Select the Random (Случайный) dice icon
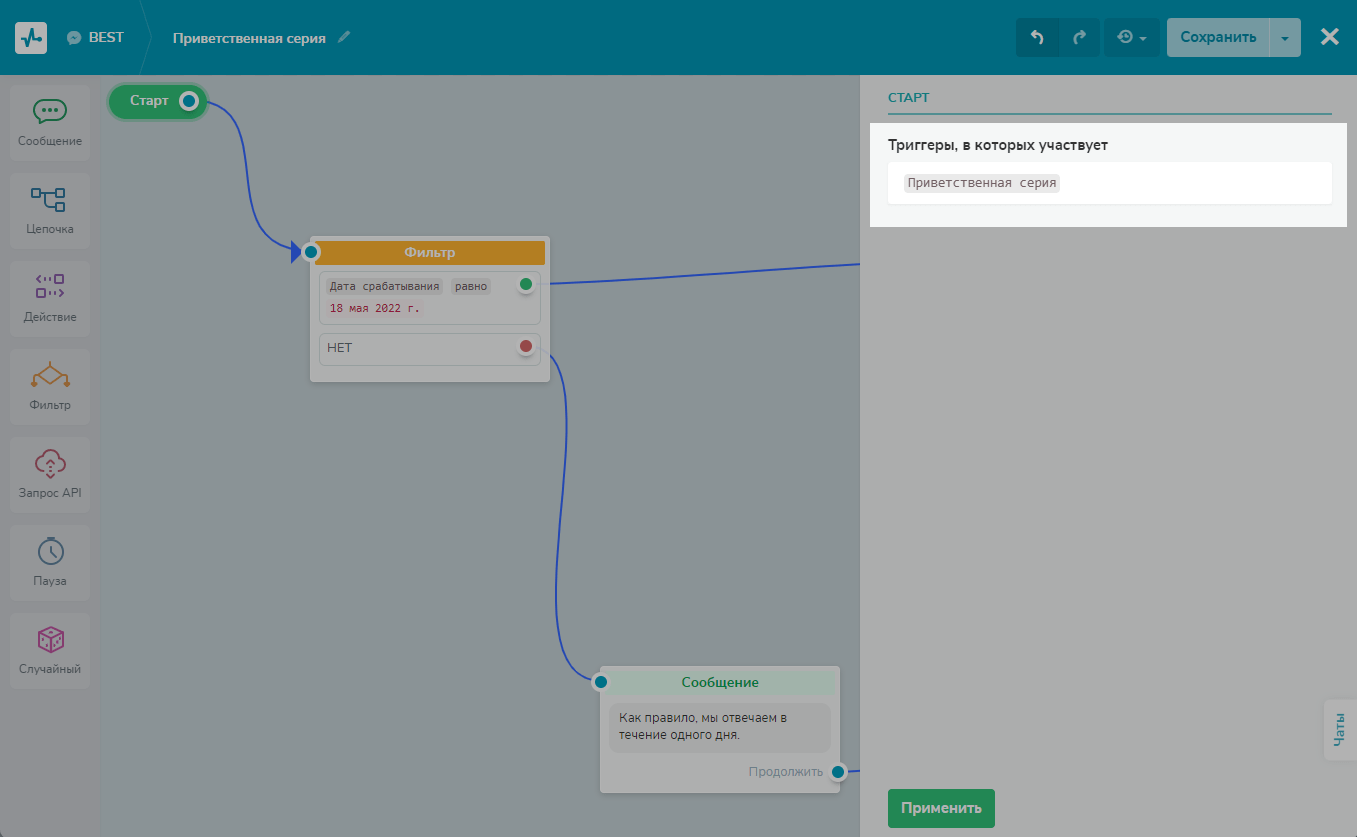The height and width of the screenshot is (837, 1357). (49, 639)
